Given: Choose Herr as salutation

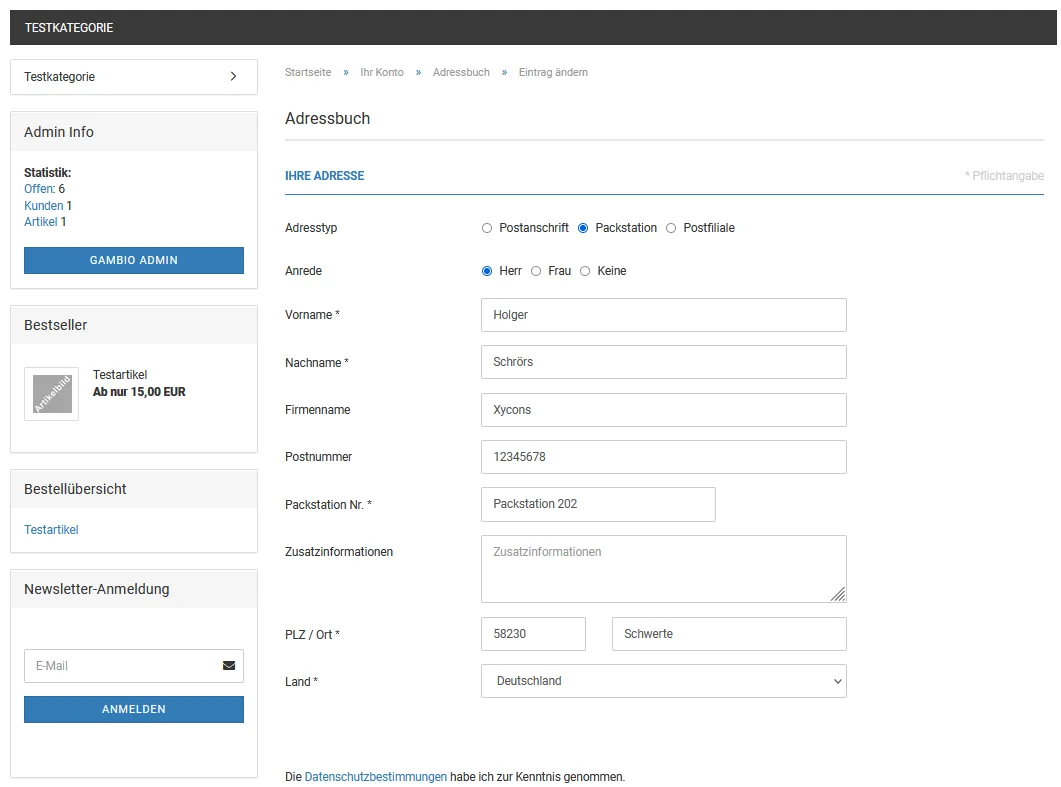Looking at the screenshot, I should click(x=487, y=271).
